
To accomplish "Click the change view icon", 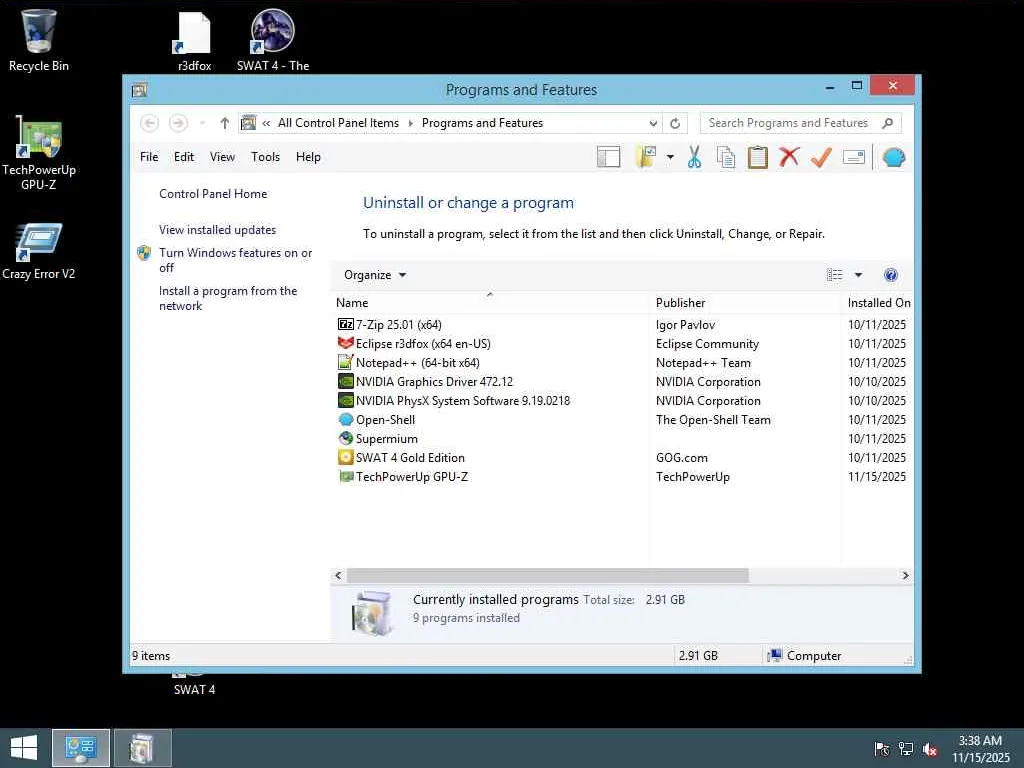I will (x=834, y=275).
